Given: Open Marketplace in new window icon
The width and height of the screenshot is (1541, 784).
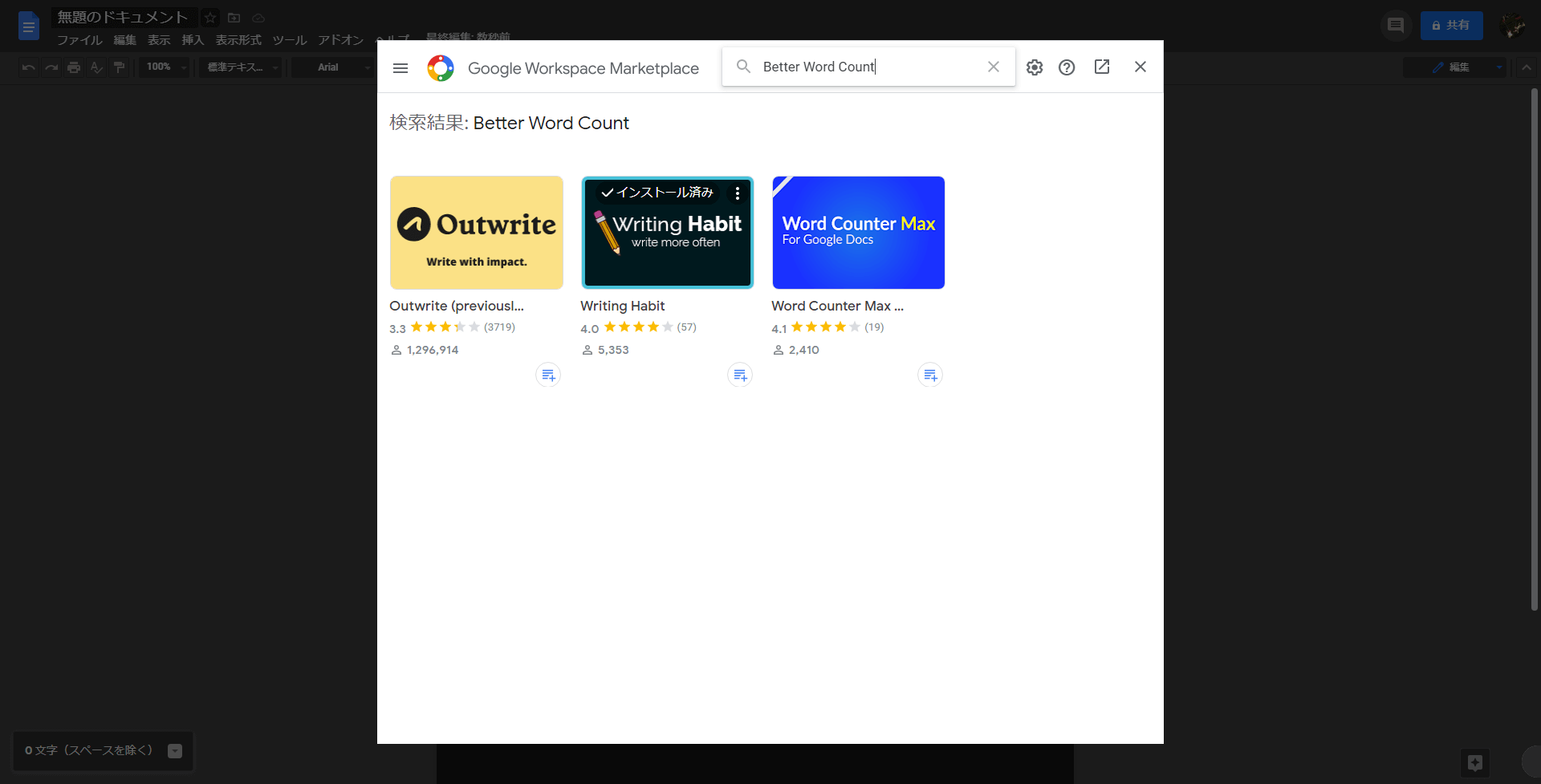Looking at the screenshot, I should point(1102,67).
